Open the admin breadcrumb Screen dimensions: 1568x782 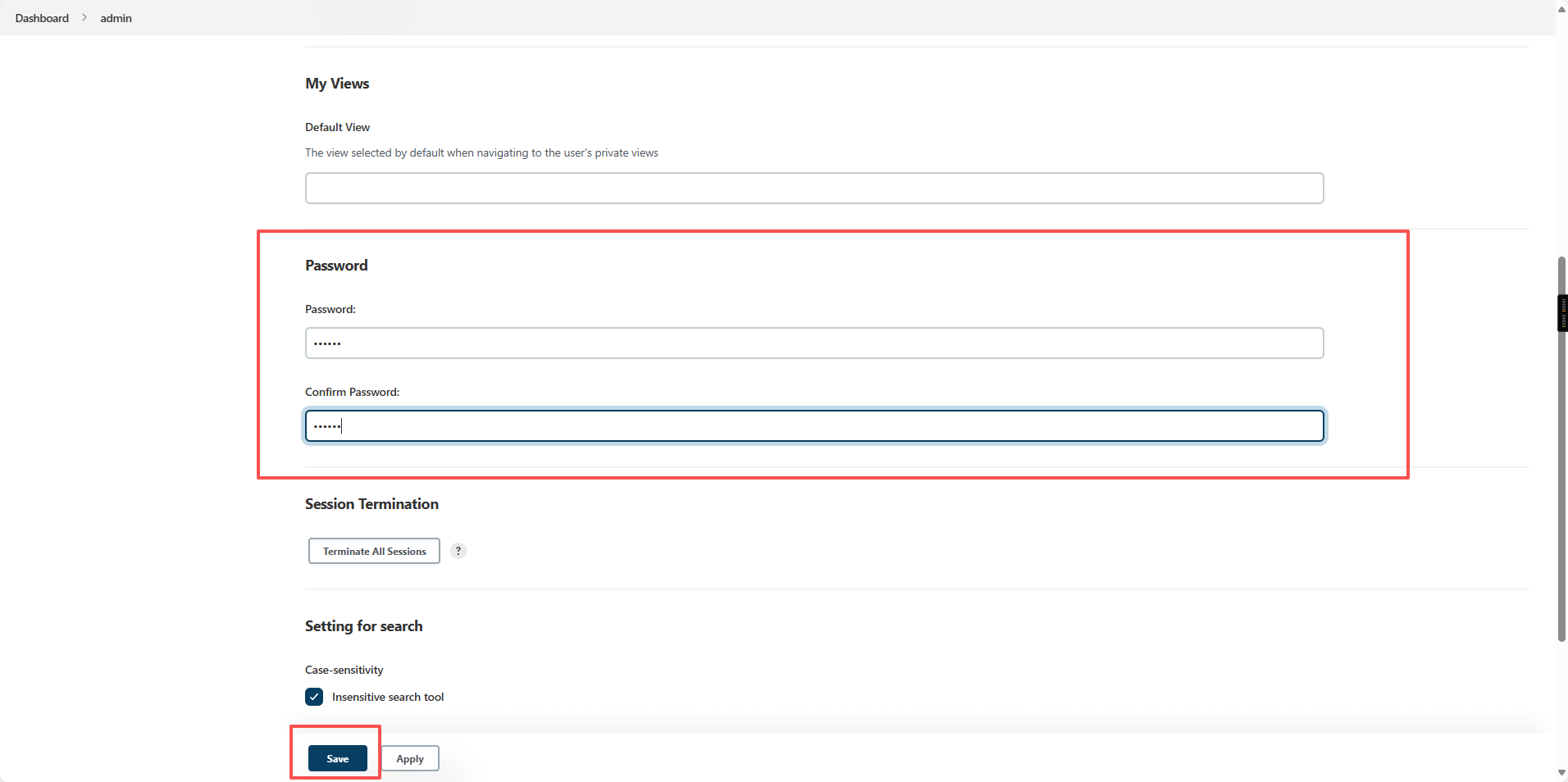click(x=116, y=18)
